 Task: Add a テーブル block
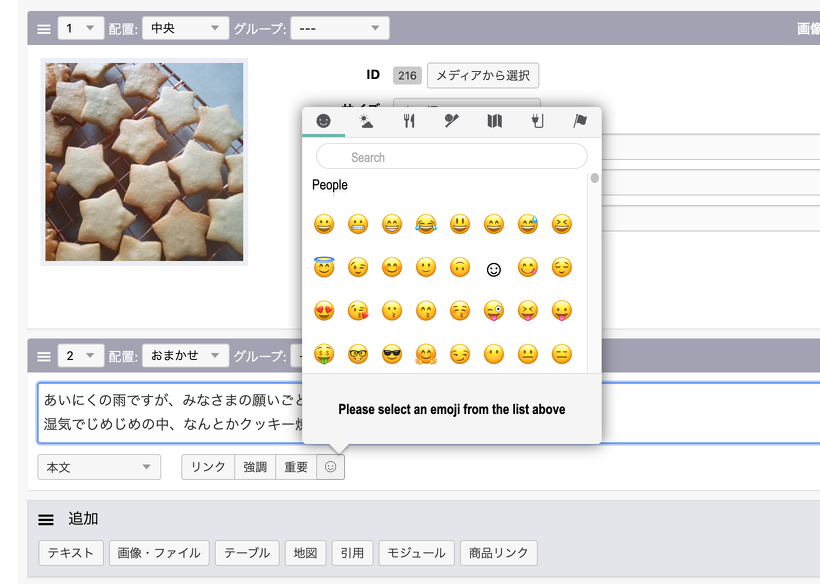246,553
